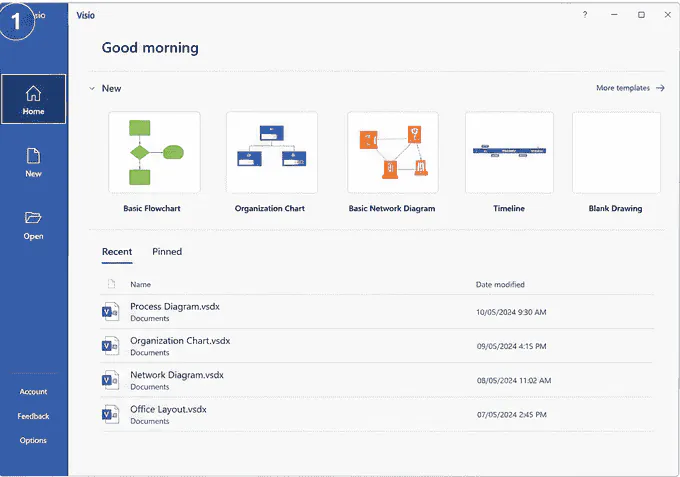Open Process Diagram.vsdx from recent list

click(x=377, y=312)
